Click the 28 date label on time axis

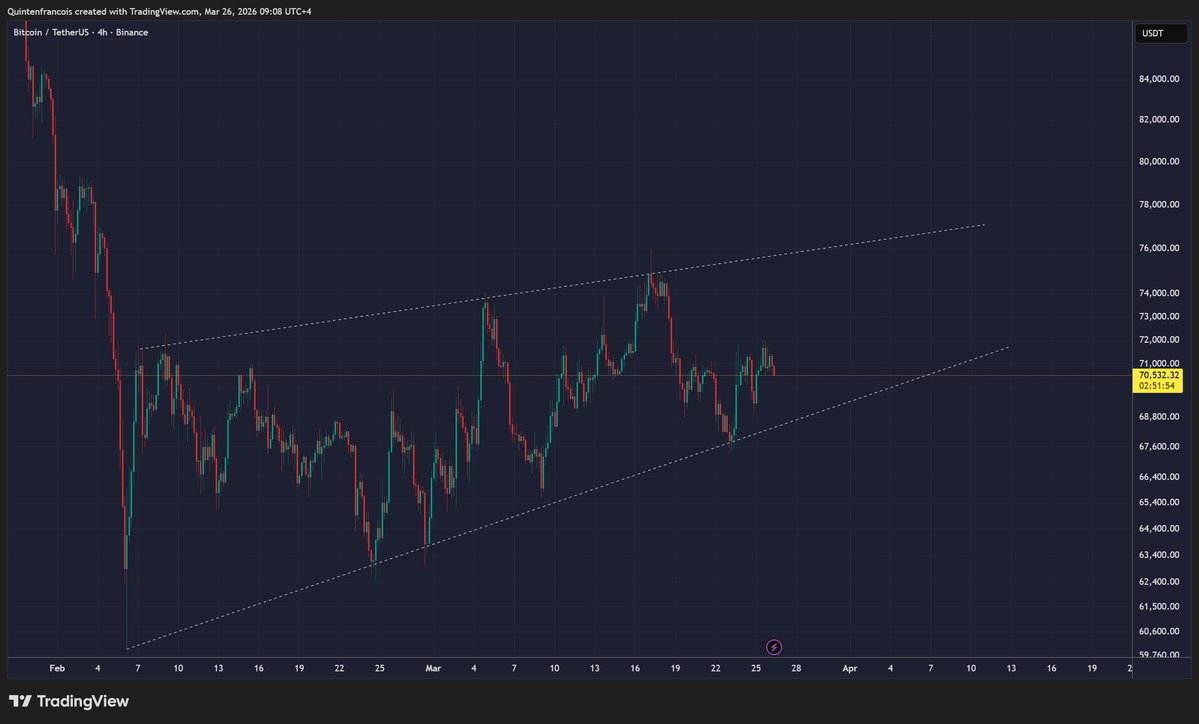coord(796,668)
